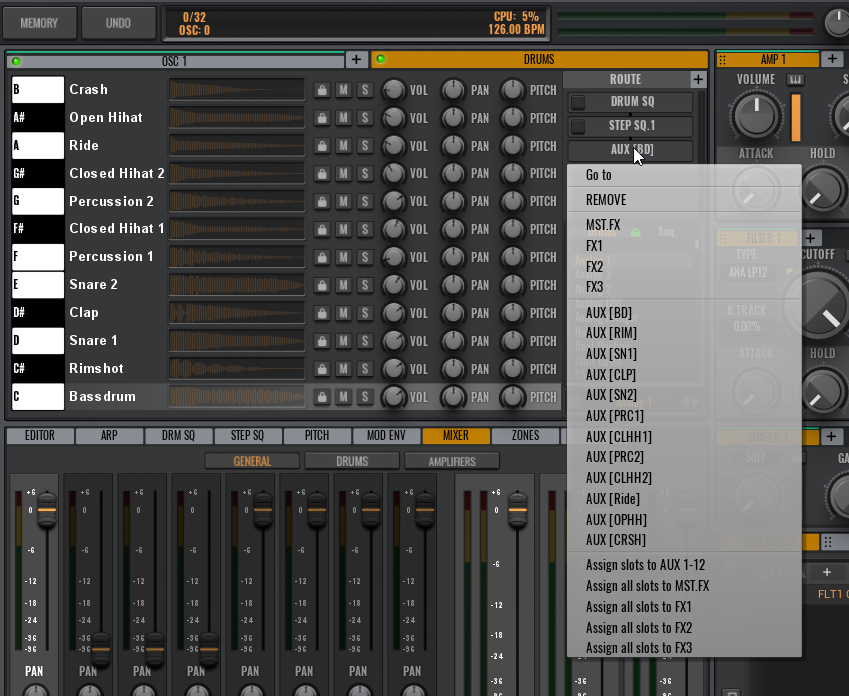Click the Bassdrum waveform display

tap(237, 396)
